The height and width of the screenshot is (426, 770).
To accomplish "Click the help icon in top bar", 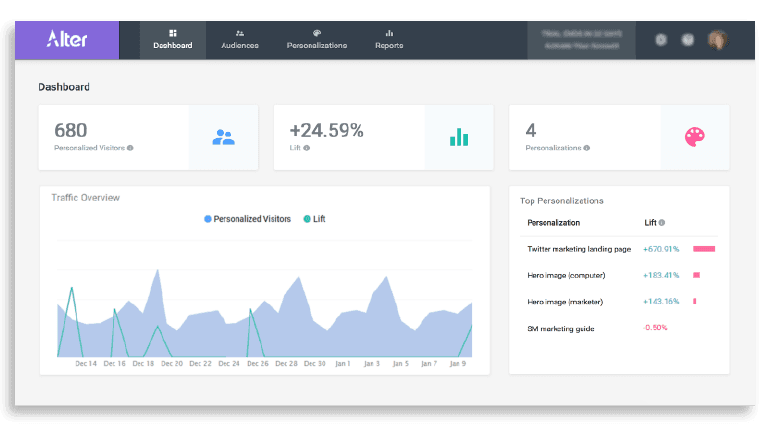I will [x=688, y=40].
